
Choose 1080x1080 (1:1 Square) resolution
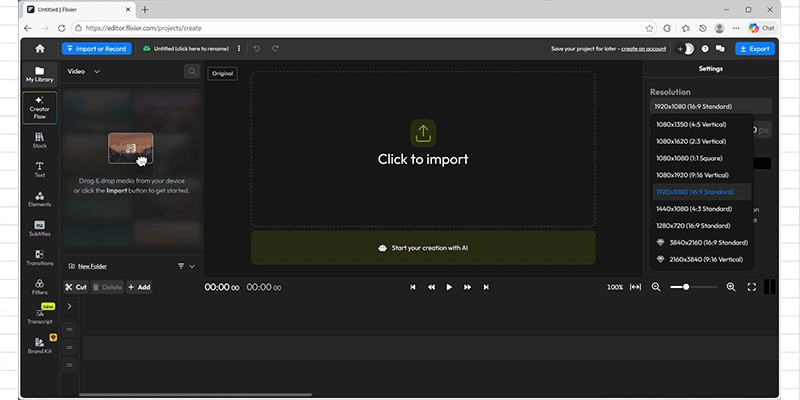[x=702, y=158]
